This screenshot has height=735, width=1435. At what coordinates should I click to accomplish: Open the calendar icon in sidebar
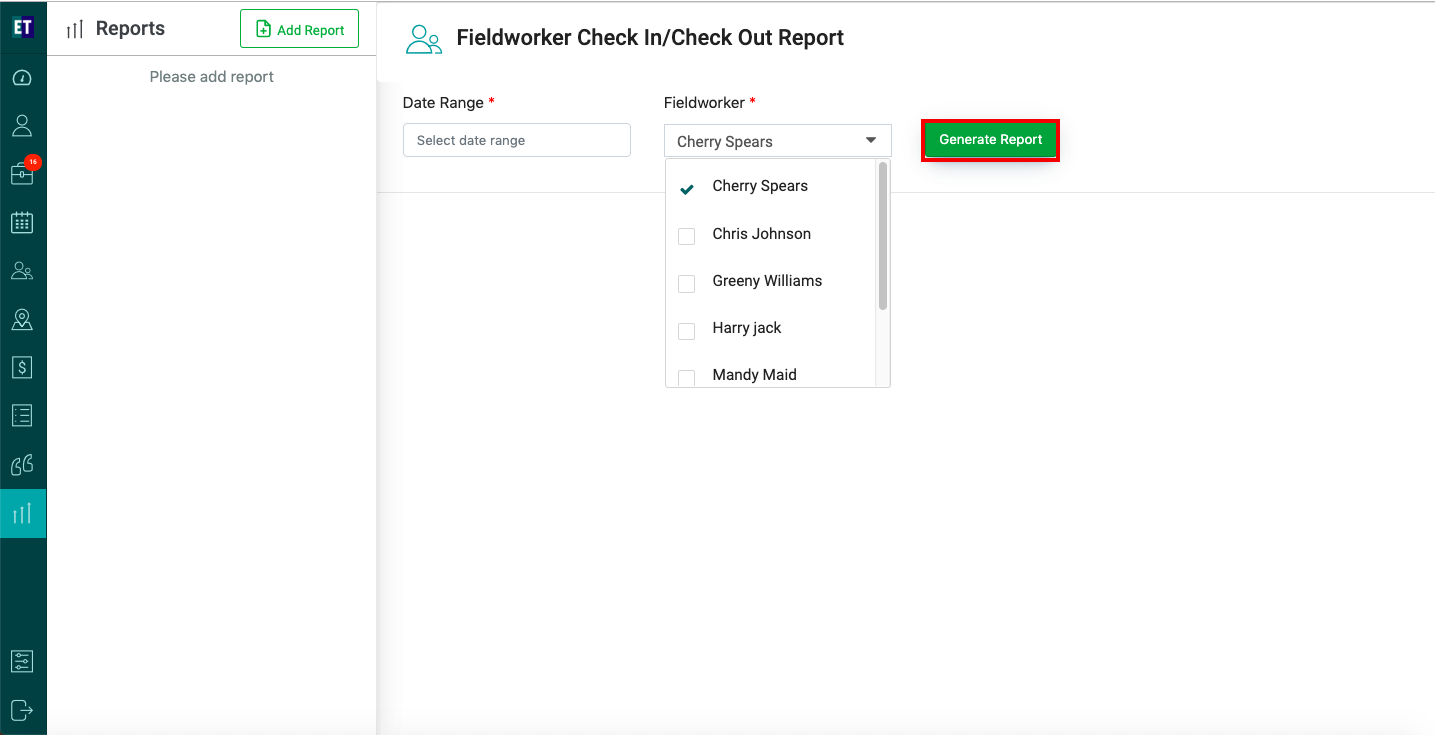22,222
